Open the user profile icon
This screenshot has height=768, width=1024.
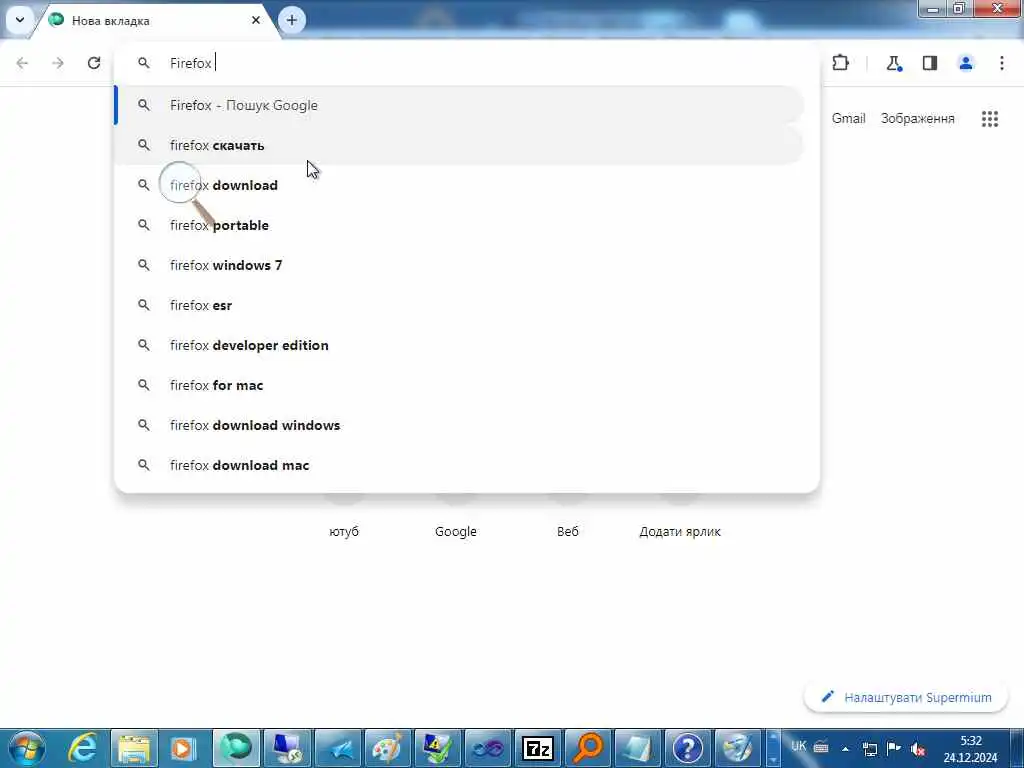tap(966, 63)
